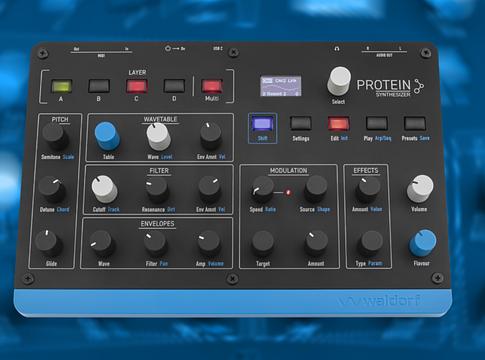
Task: Click the Protein molecule logo icon
Action: pyautogui.click(x=418, y=86)
